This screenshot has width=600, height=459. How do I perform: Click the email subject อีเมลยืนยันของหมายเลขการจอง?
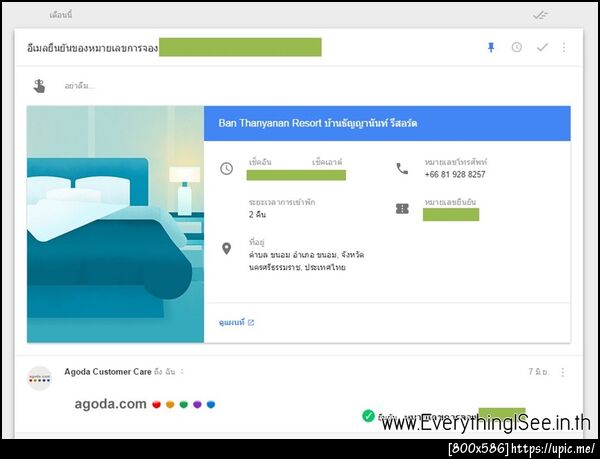(92, 48)
